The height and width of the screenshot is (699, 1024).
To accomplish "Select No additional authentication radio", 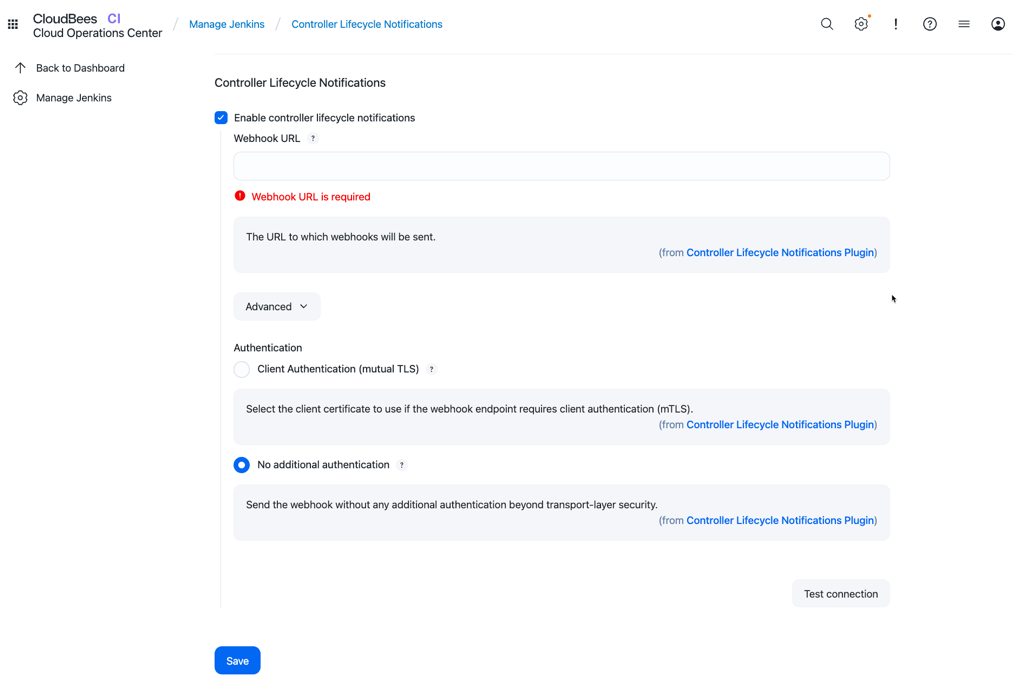I will (242, 465).
